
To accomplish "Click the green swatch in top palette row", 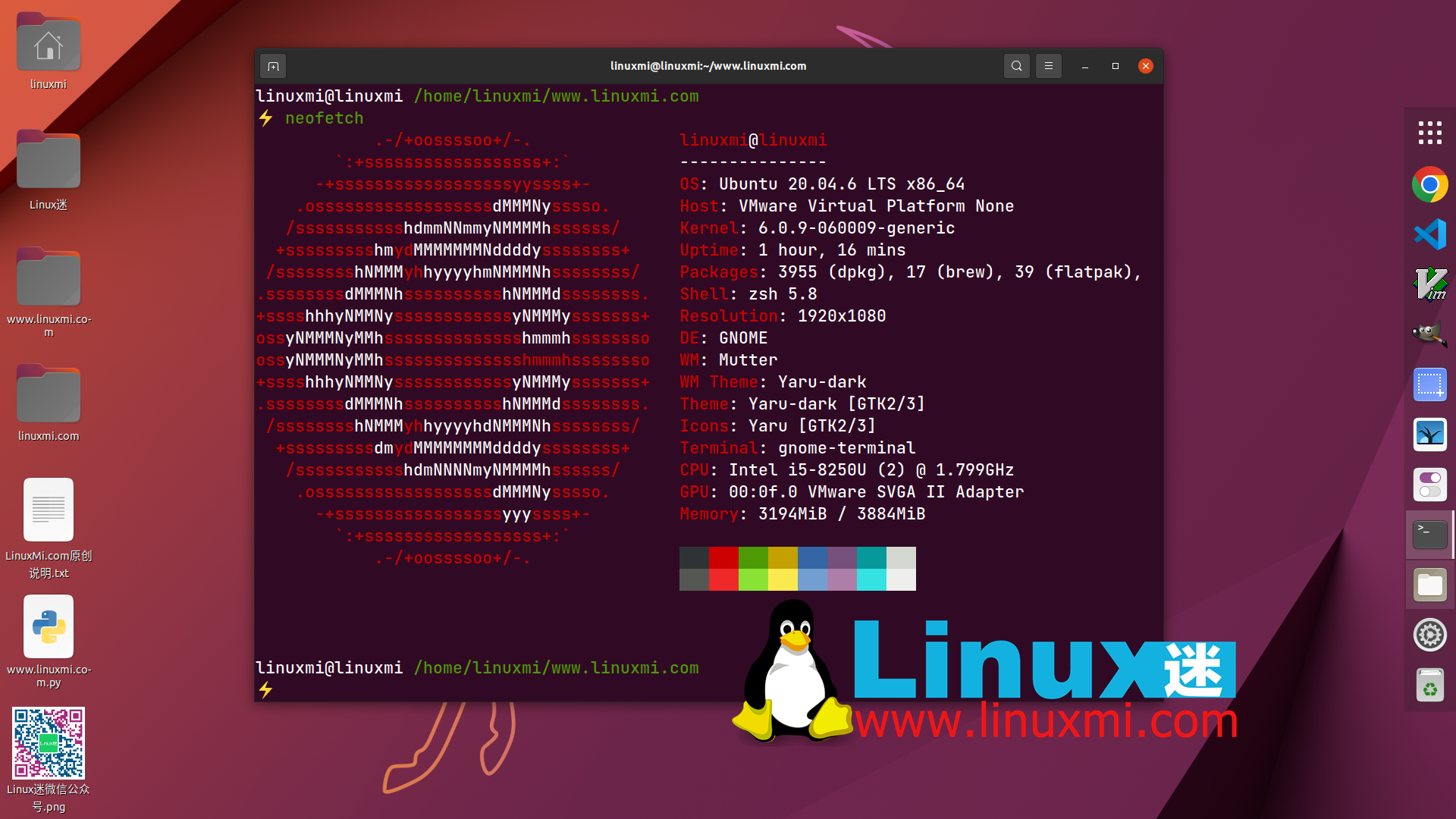I will pyautogui.click(x=753, y=557).
